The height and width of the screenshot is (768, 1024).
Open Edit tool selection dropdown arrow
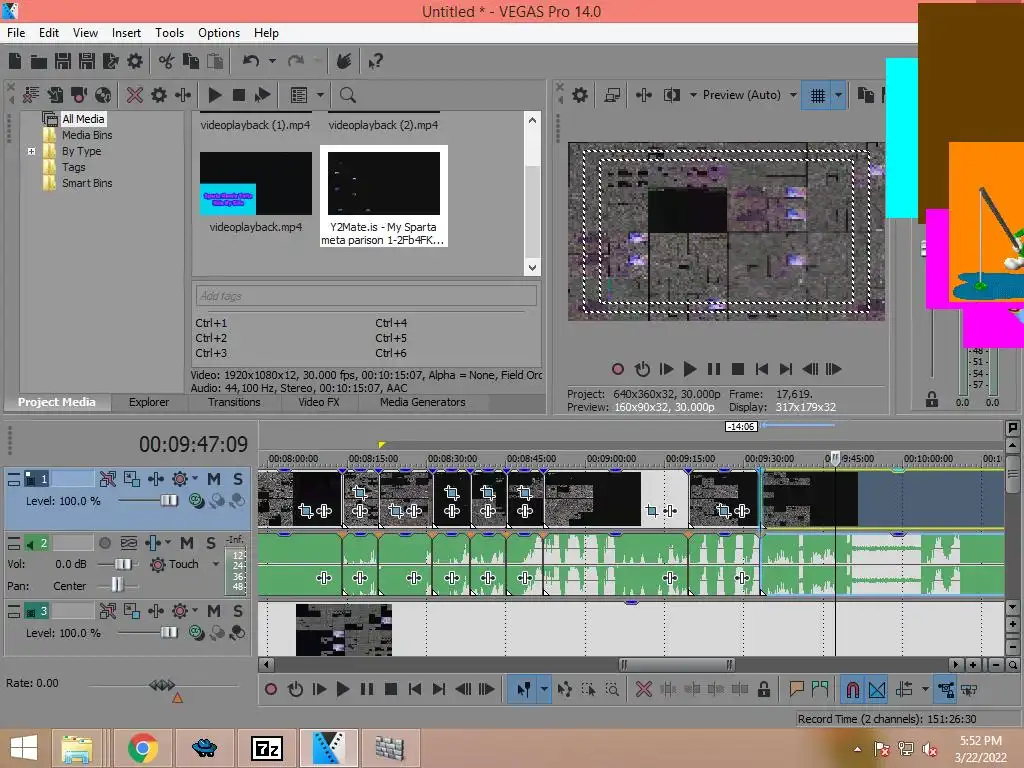click(x=544, y=690)
